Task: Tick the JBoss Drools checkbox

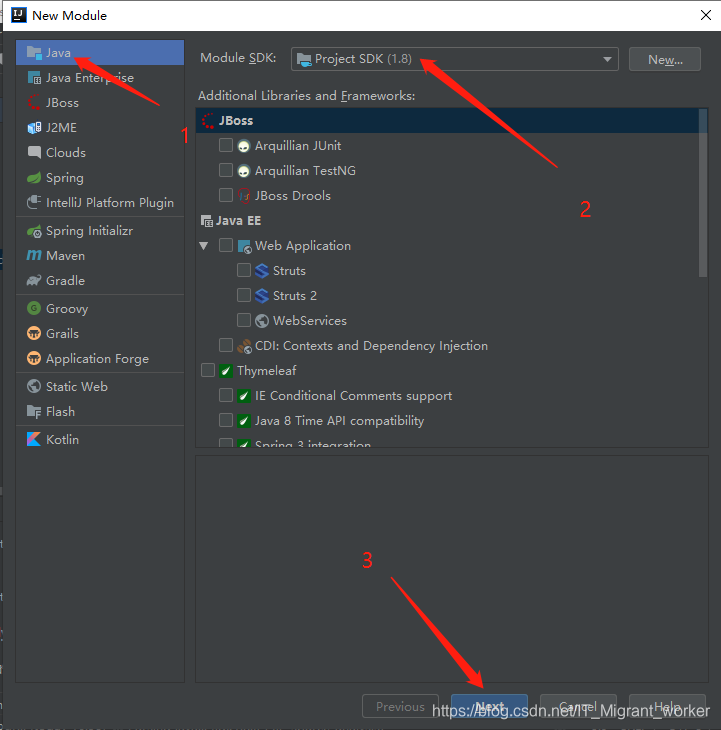Action: coord(226,195)
